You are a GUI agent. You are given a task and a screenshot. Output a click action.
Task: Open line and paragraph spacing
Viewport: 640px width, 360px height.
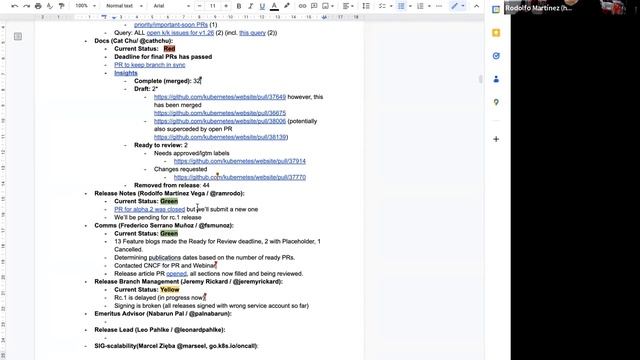366,6
